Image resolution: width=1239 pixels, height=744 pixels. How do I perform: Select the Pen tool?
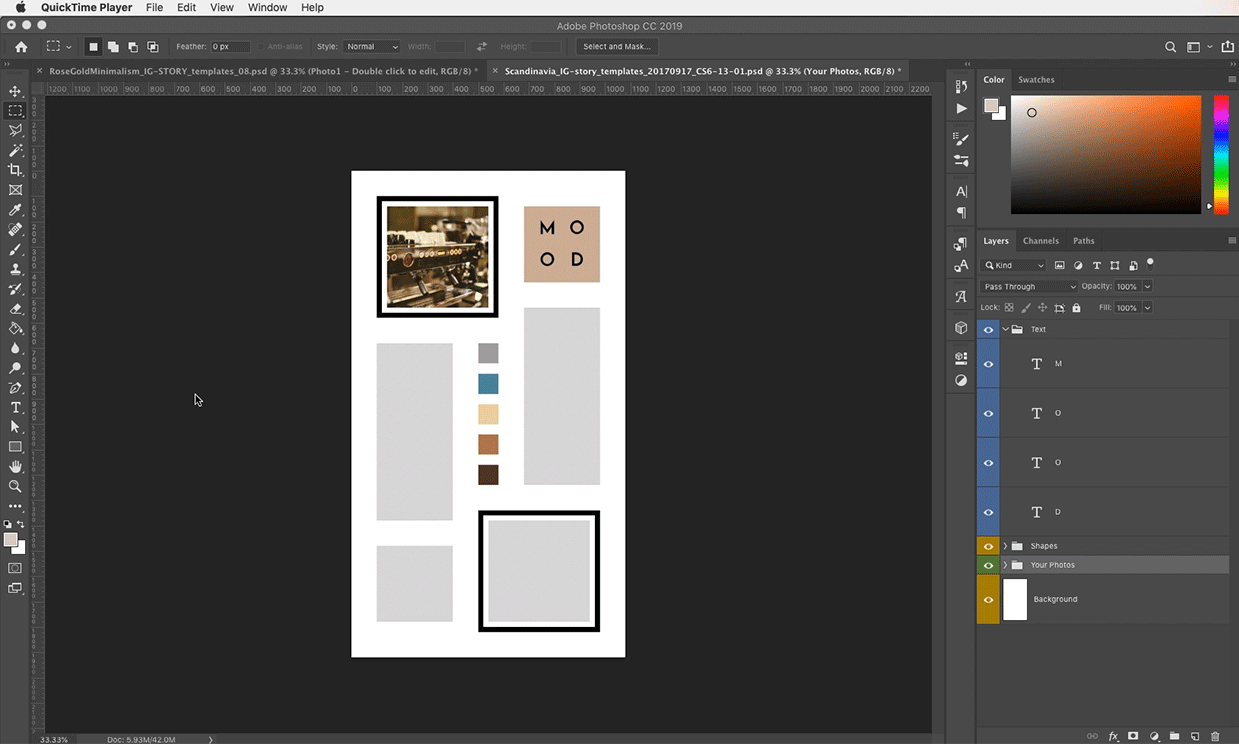pos(15,388)
